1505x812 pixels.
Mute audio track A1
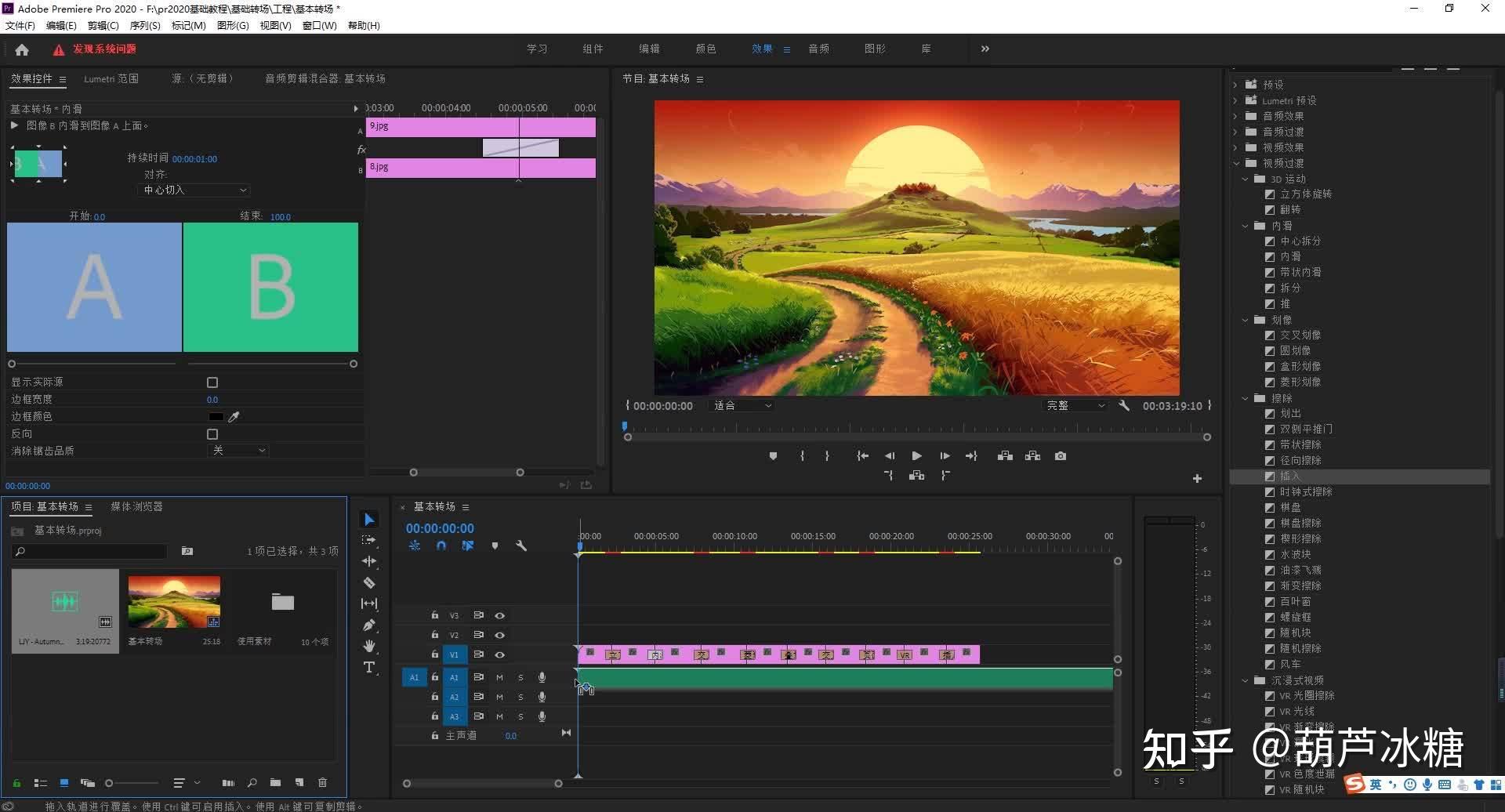click(x=499, y=677)
